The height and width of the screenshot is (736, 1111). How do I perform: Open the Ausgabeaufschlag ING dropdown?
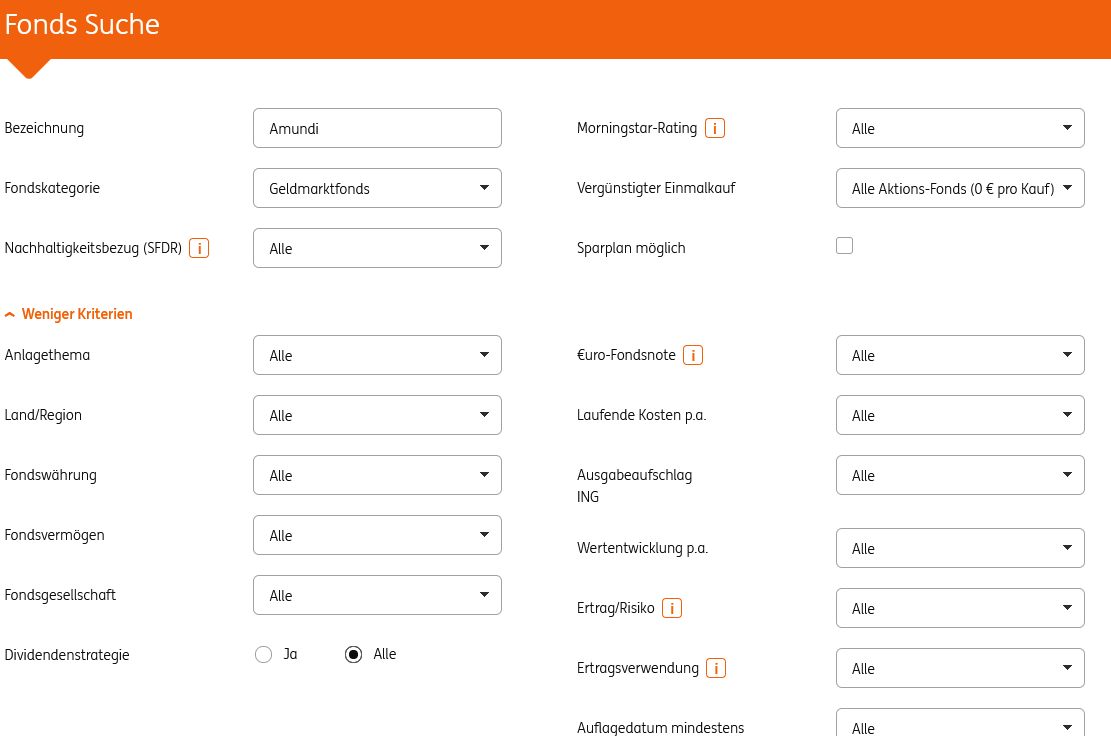(960, 475)
